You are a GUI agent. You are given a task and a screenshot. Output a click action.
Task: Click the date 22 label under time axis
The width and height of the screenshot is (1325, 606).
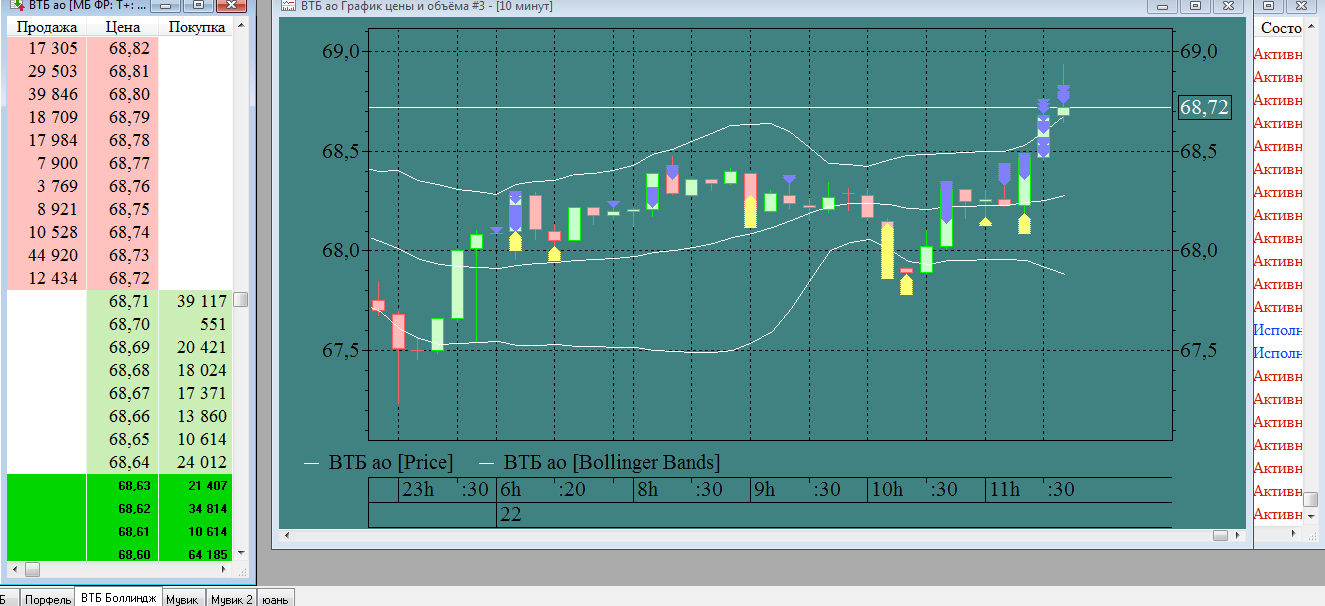click(x=511, y=515)
